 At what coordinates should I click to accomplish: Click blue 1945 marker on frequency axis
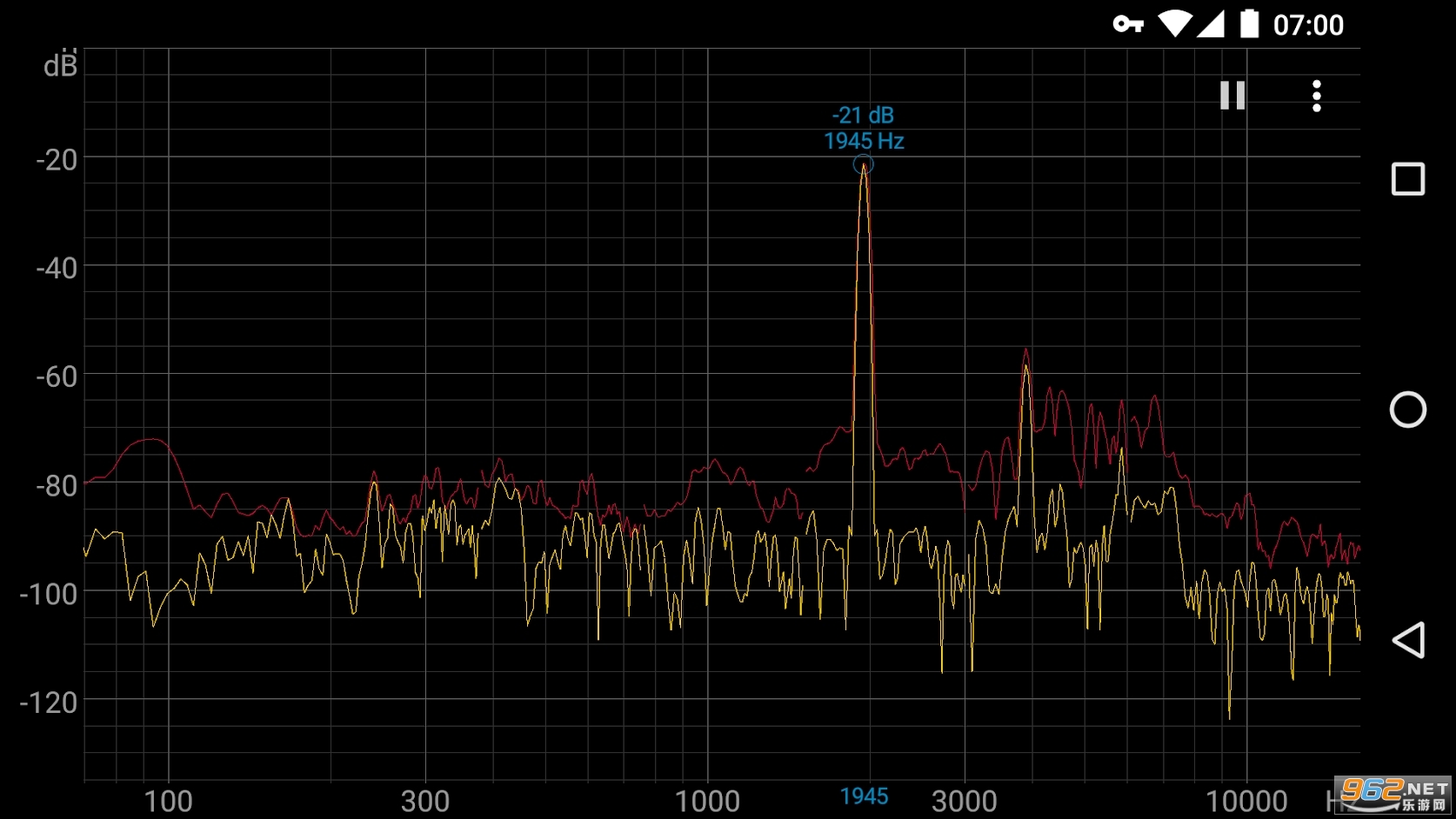(864, 796)
